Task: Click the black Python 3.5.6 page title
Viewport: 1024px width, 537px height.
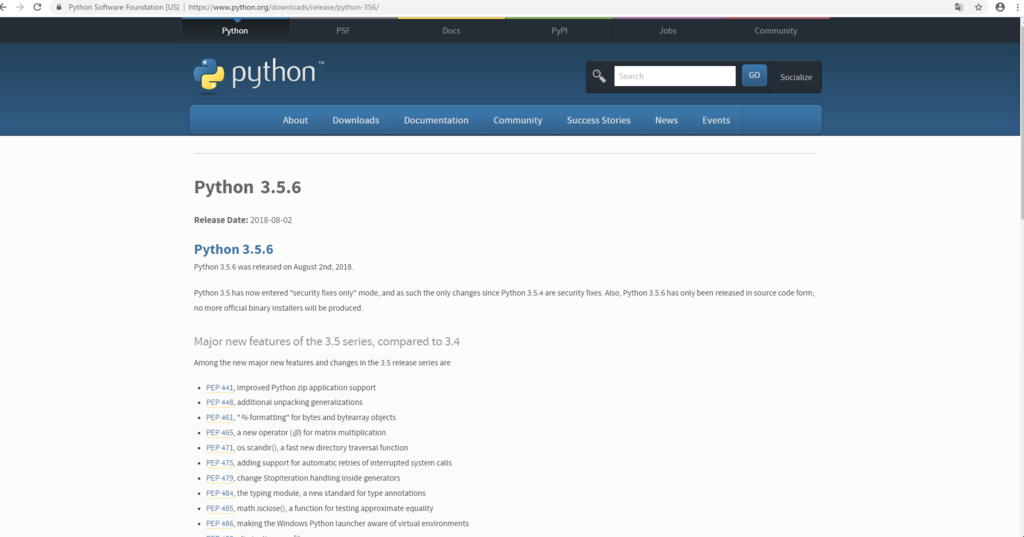Action: pos(248,187)
